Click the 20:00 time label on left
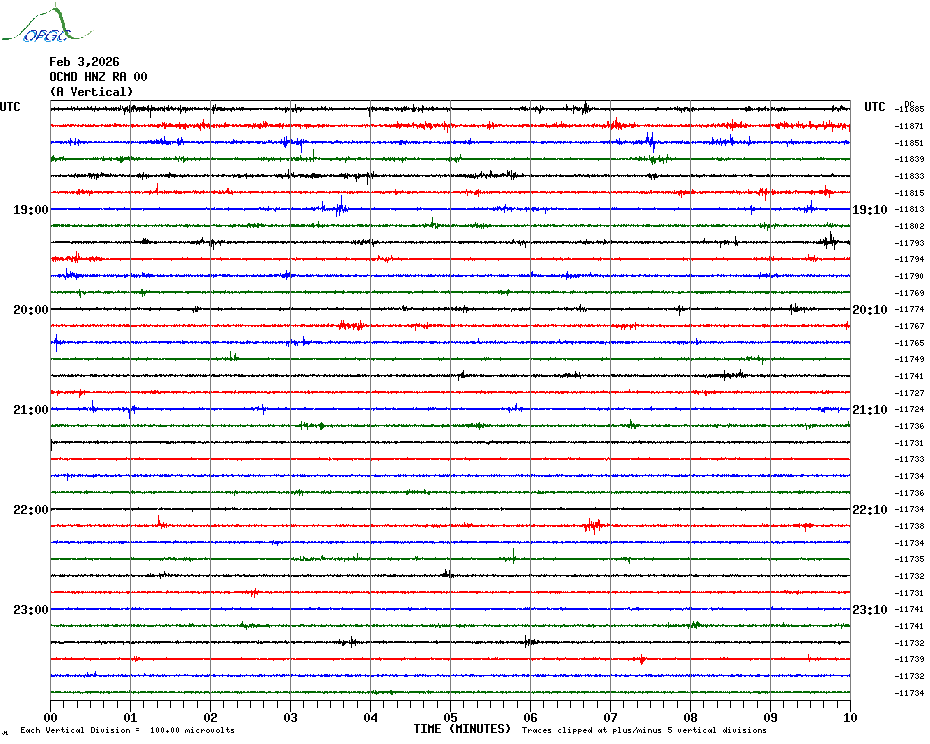The width and height of the screenshot is (930, 744). point(30,310)
